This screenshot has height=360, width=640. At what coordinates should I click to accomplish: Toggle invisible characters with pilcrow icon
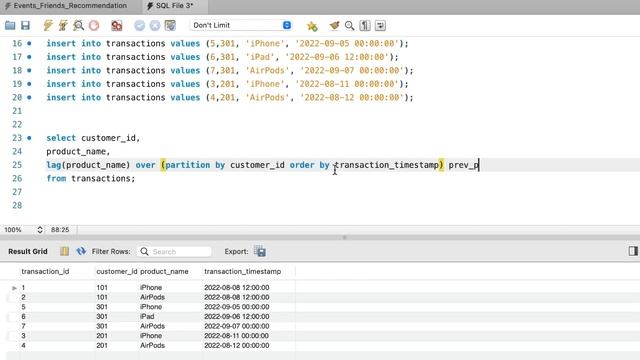tap(365, 25)
